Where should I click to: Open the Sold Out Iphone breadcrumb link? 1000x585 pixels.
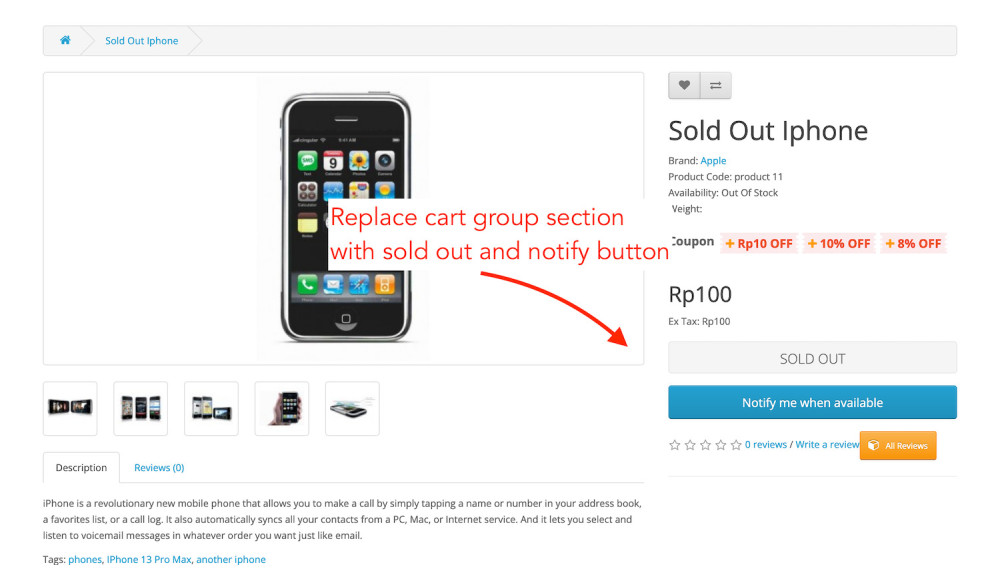pyautogui.click(x=142, y=41)
